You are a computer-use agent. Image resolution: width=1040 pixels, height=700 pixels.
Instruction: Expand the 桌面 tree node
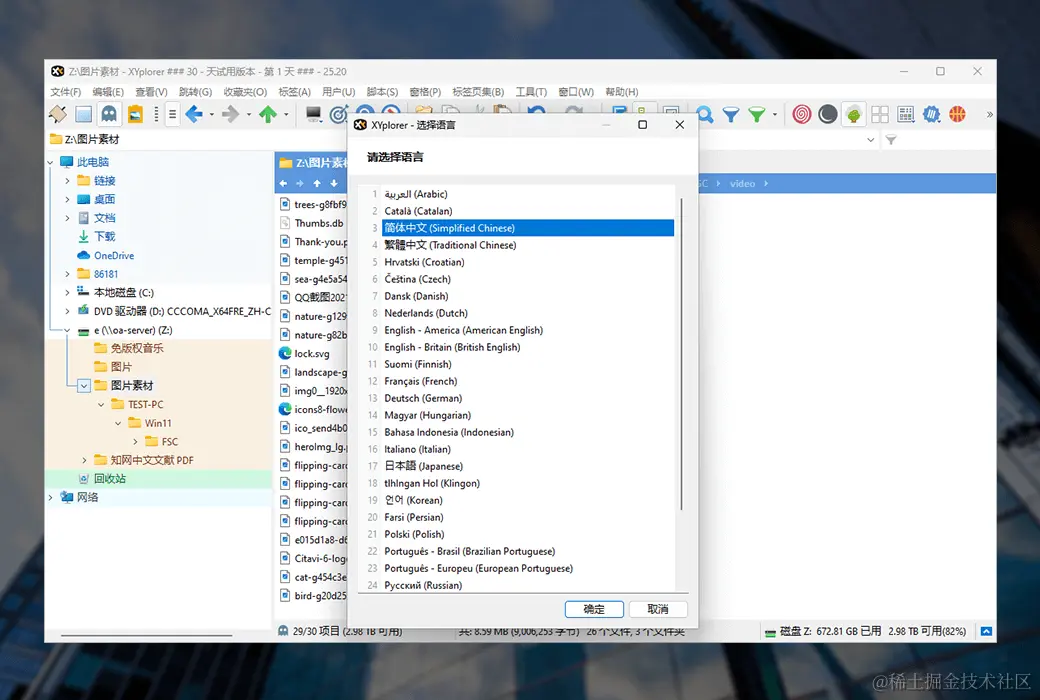point(67,199)
